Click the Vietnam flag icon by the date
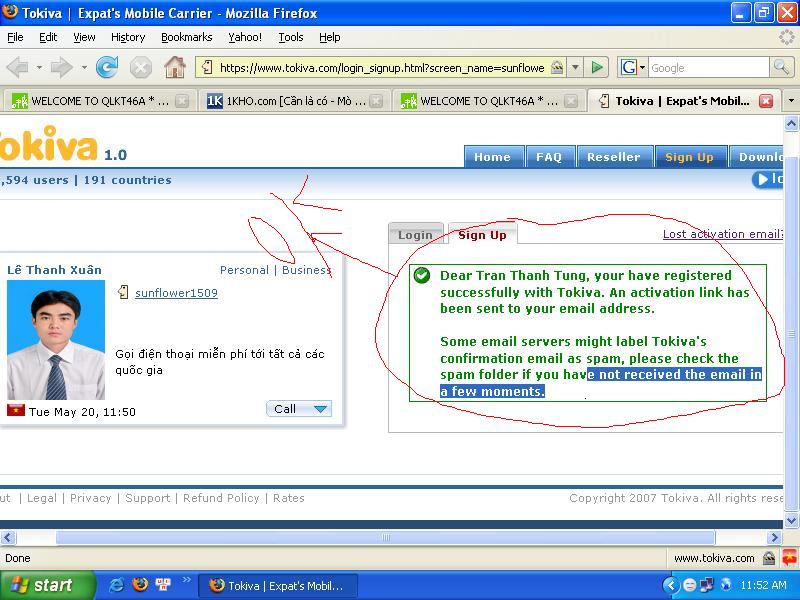The image size is (800, 600). tap(16, 410)
